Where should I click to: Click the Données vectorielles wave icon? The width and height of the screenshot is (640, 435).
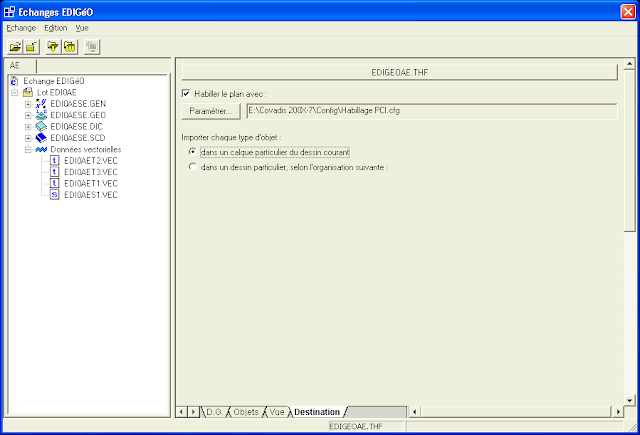point(41,149)
